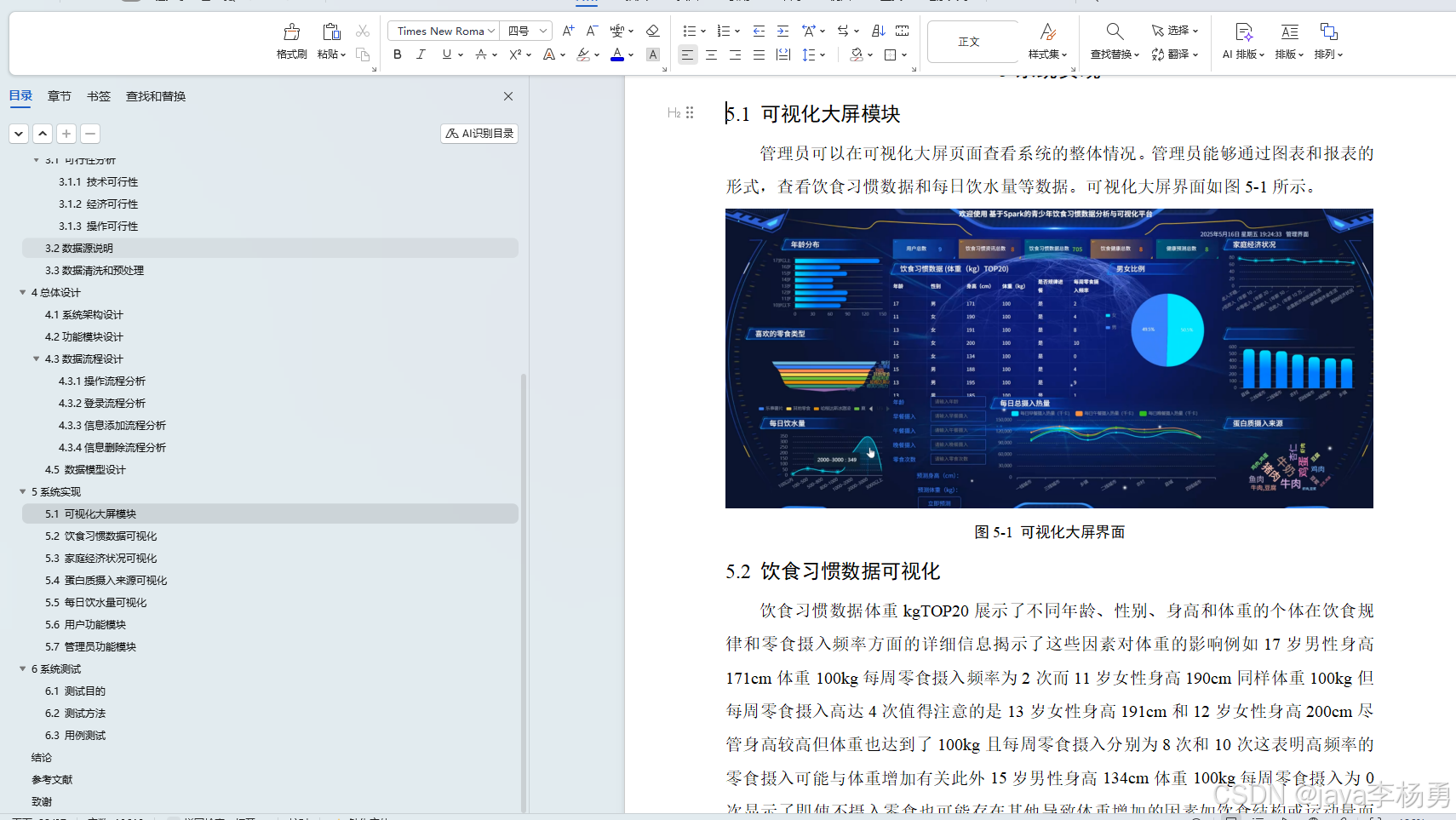Go to 6.3 用例测试 in outline
The width and height of the screenshot is (1456, 820).
point(76,735)
